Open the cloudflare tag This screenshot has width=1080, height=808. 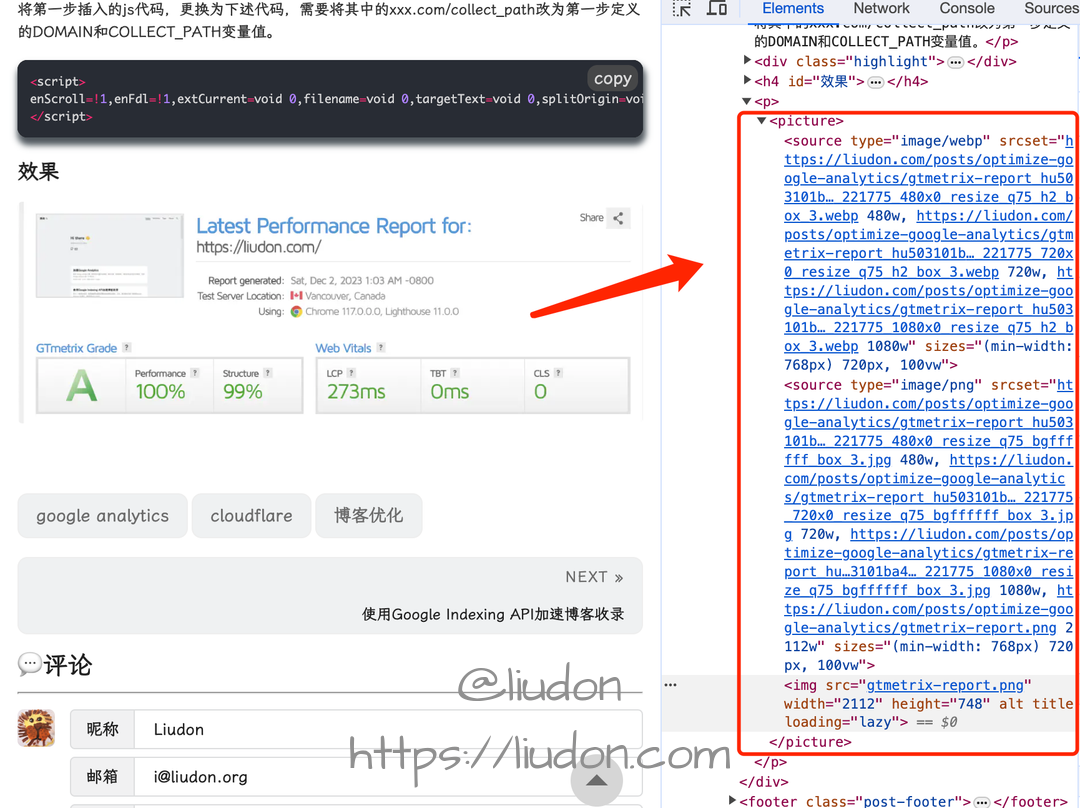[x=251, y=515]
